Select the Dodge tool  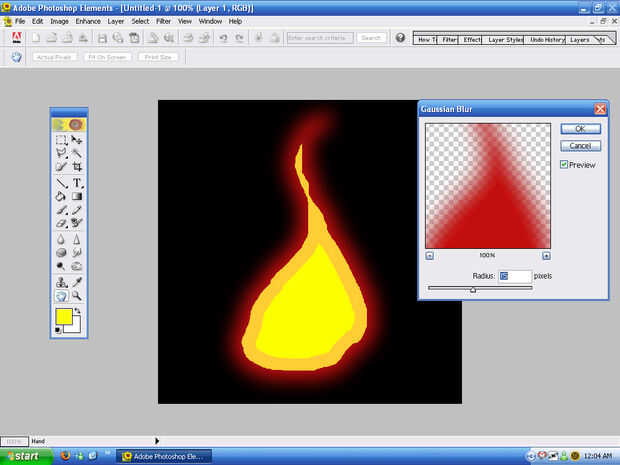(x=61, y=266)
